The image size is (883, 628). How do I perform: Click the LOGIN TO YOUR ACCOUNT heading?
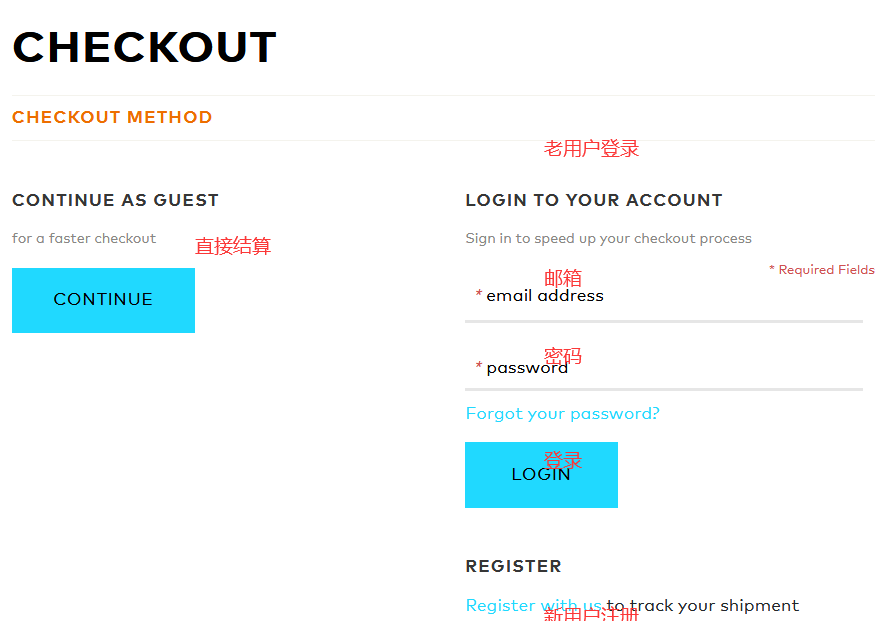pos(593,201)
